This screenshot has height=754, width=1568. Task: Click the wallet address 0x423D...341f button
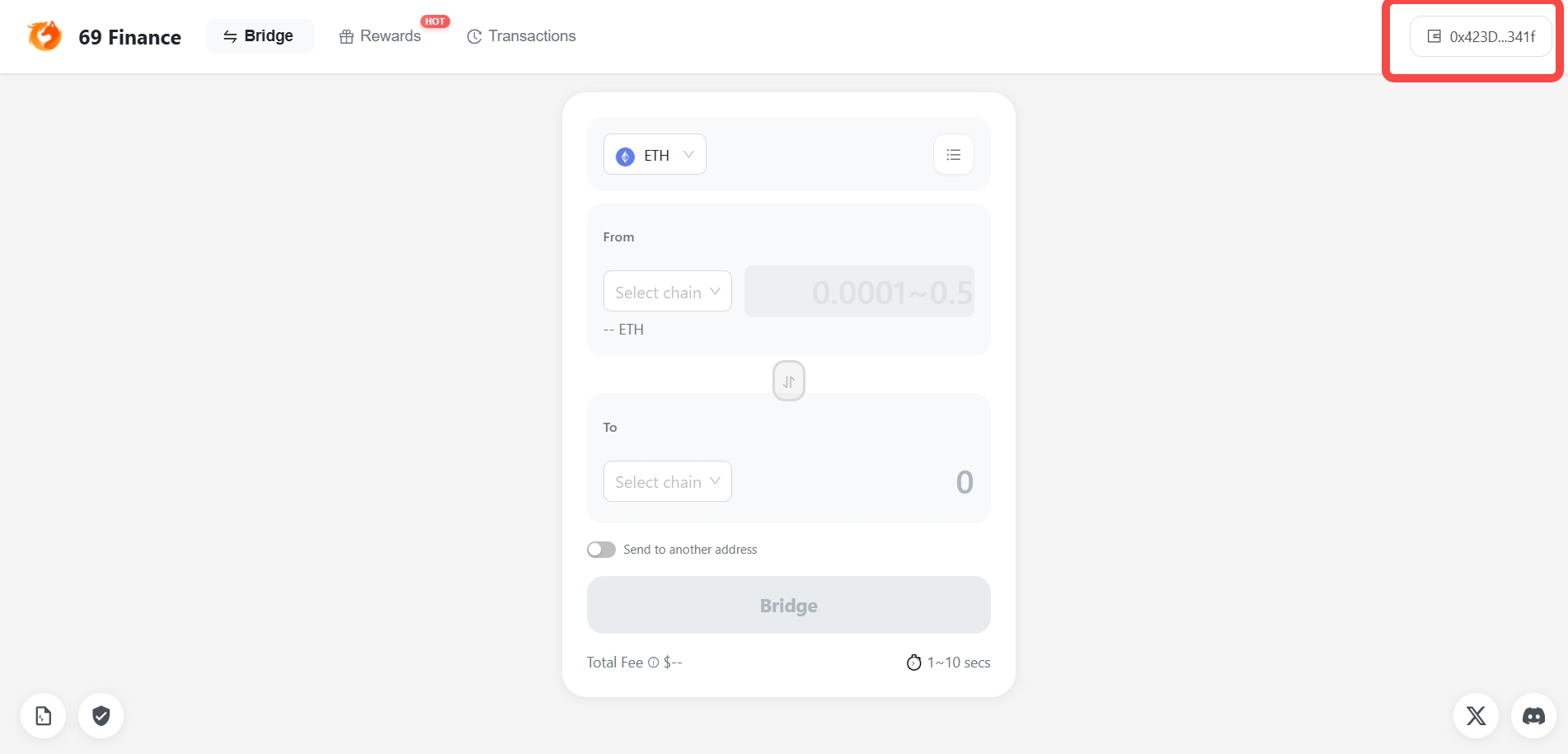tap(1481, 36)
